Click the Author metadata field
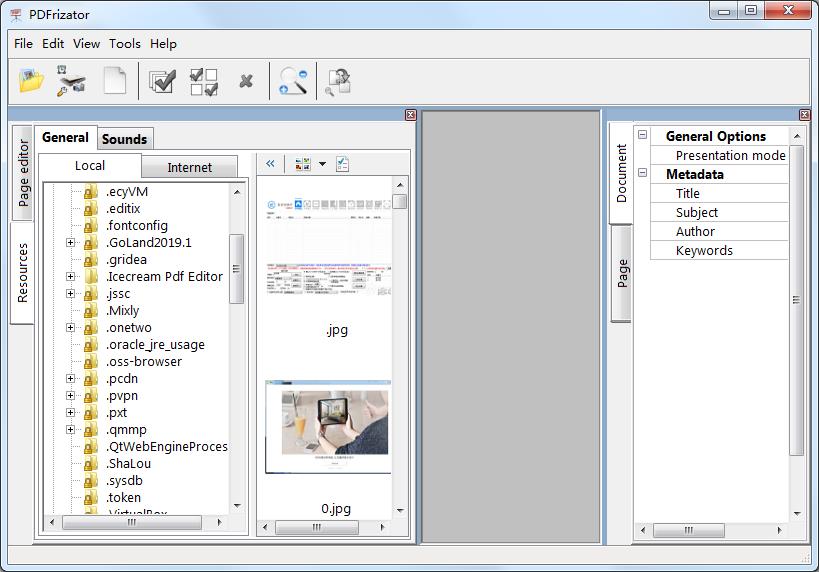 tap(720, 231)
